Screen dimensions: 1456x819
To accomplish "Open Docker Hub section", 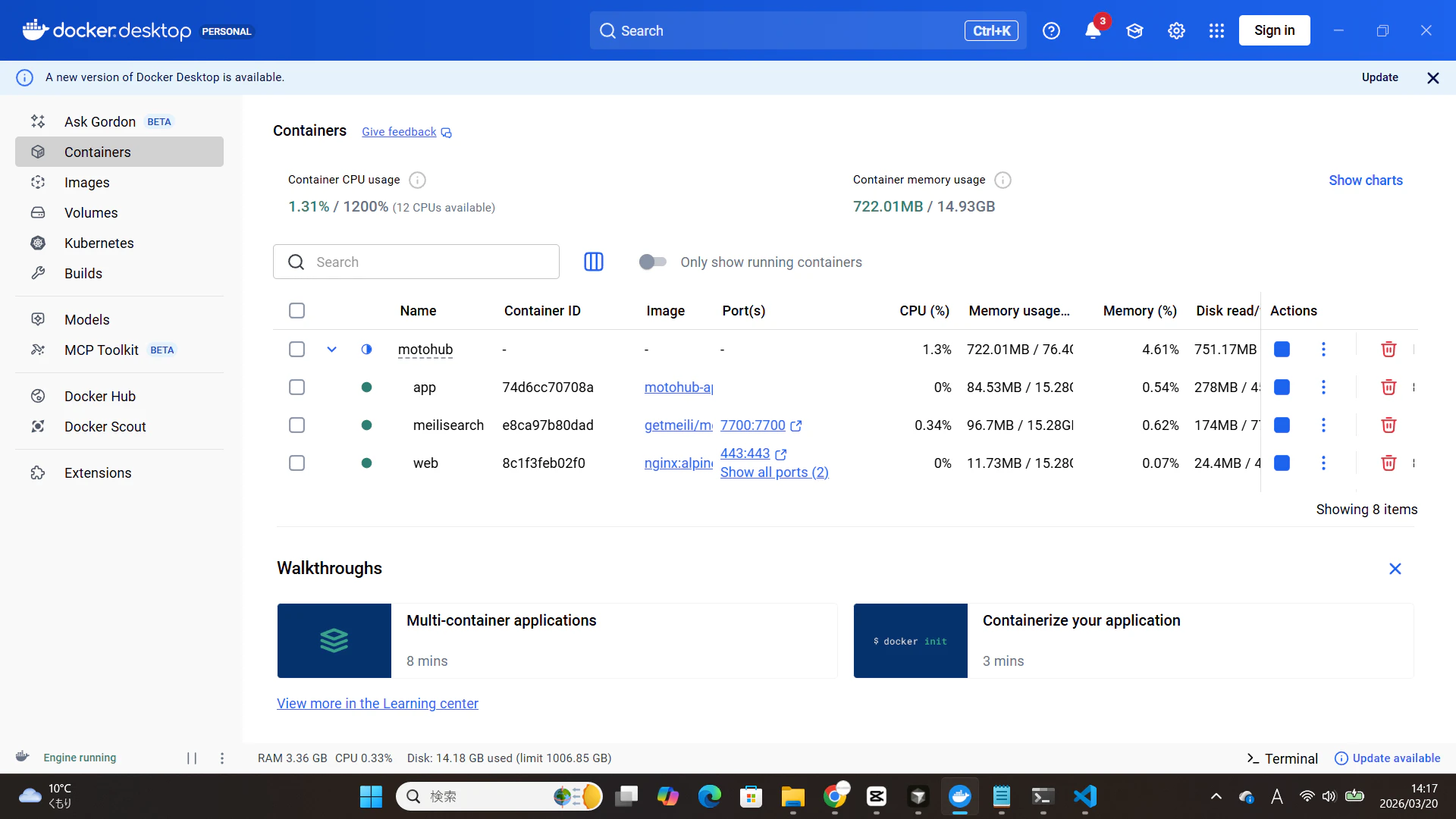I will click(119, 396).
